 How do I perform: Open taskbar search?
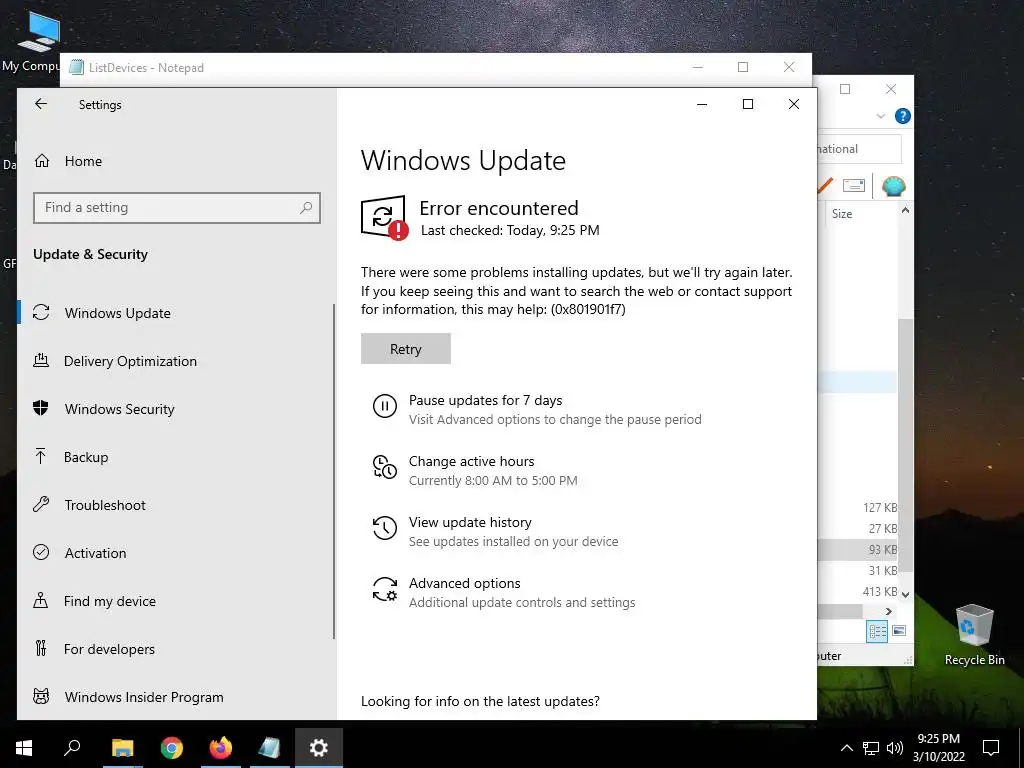[x=72, y=748]
